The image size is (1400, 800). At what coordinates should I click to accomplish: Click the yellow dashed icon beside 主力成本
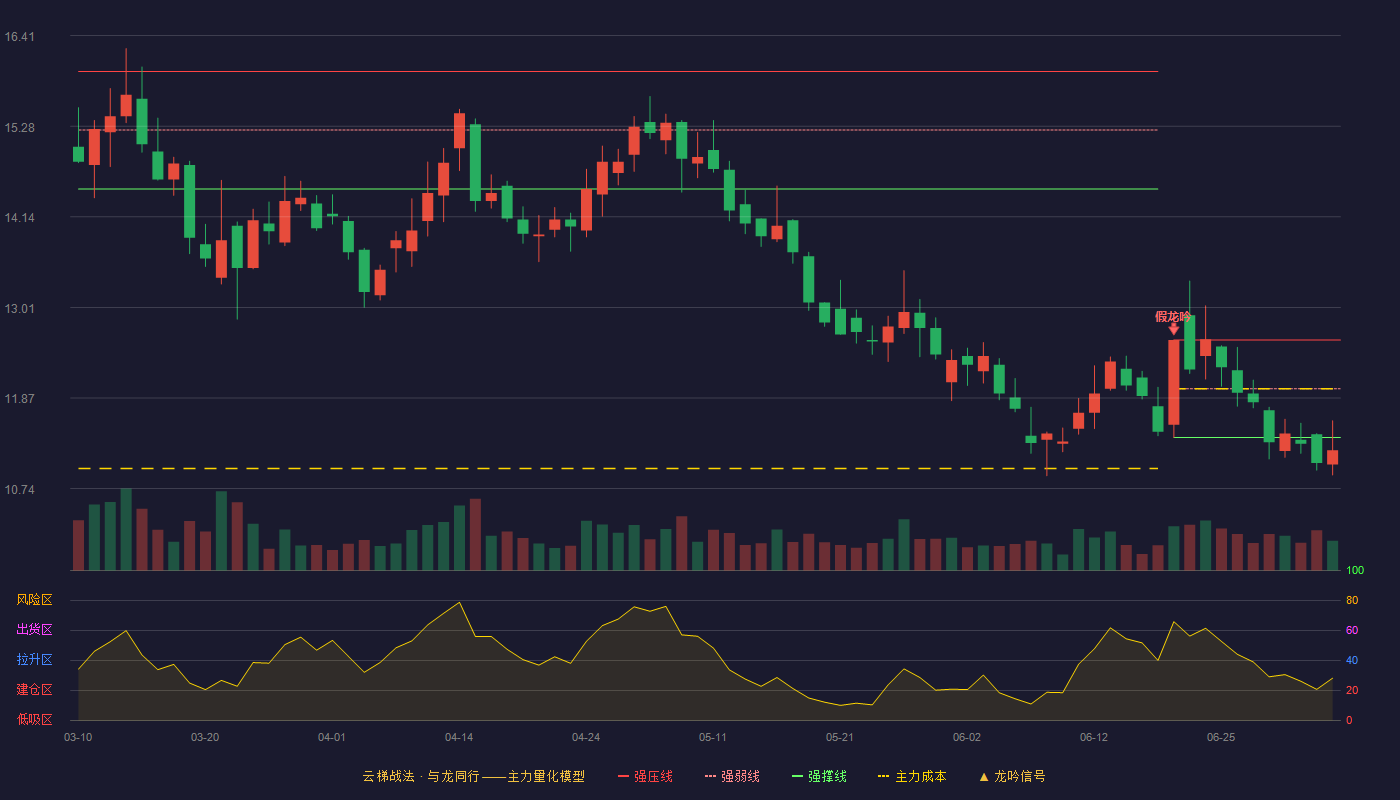884,776
